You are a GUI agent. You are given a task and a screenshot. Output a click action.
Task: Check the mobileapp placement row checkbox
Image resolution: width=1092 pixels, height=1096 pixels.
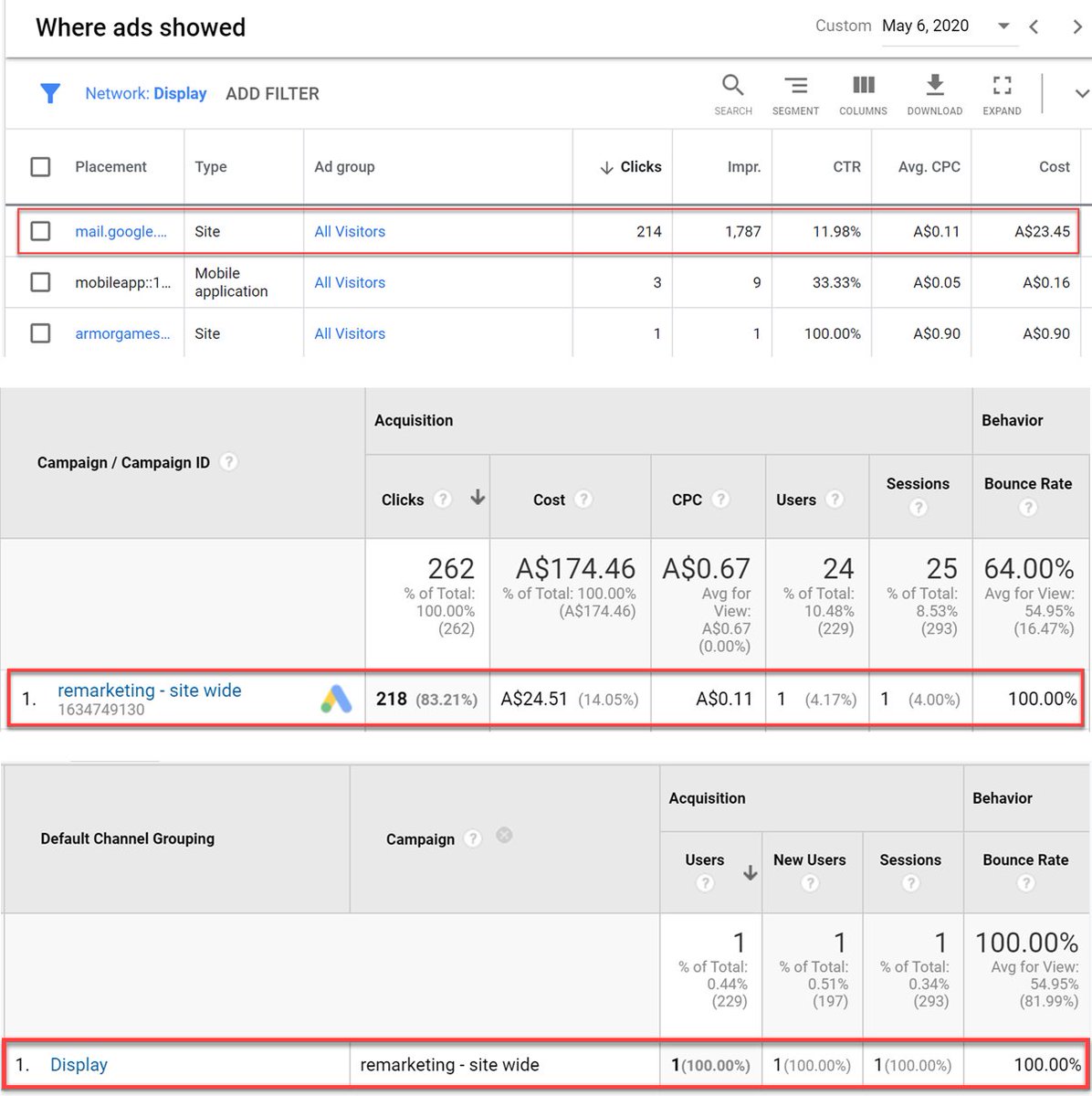(40, 282)
